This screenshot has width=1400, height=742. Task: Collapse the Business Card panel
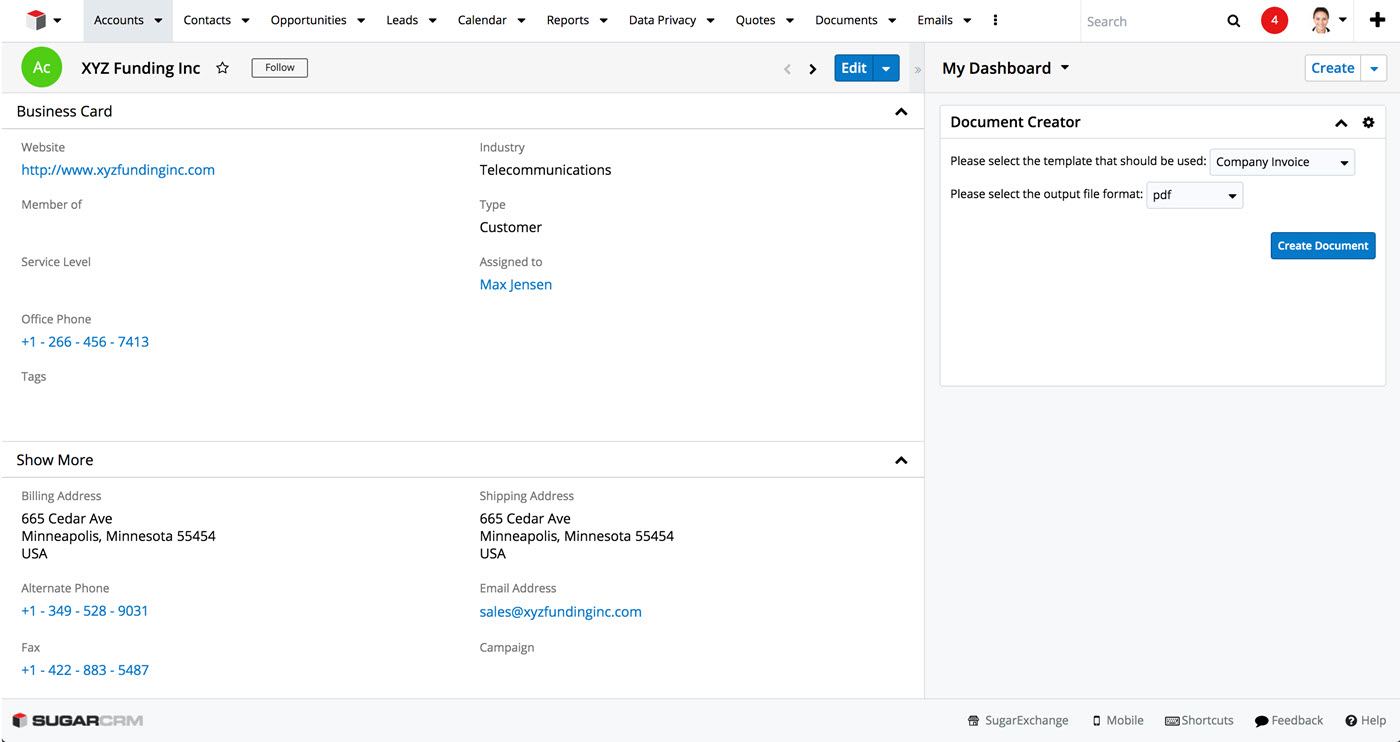901,112
